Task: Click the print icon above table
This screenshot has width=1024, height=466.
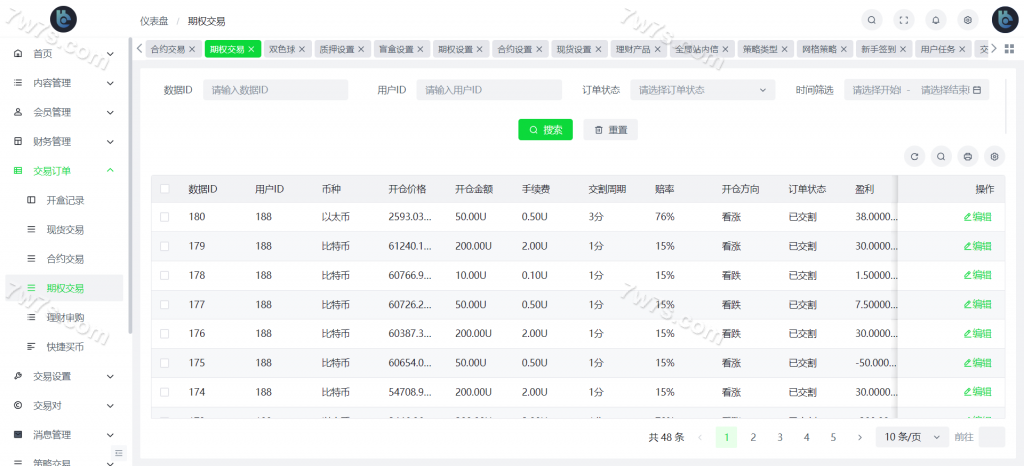Action: coord(967,156)
